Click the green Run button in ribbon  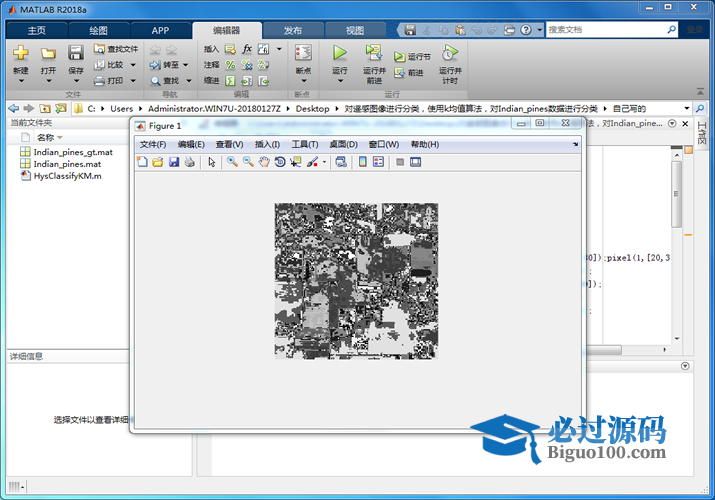340,53
